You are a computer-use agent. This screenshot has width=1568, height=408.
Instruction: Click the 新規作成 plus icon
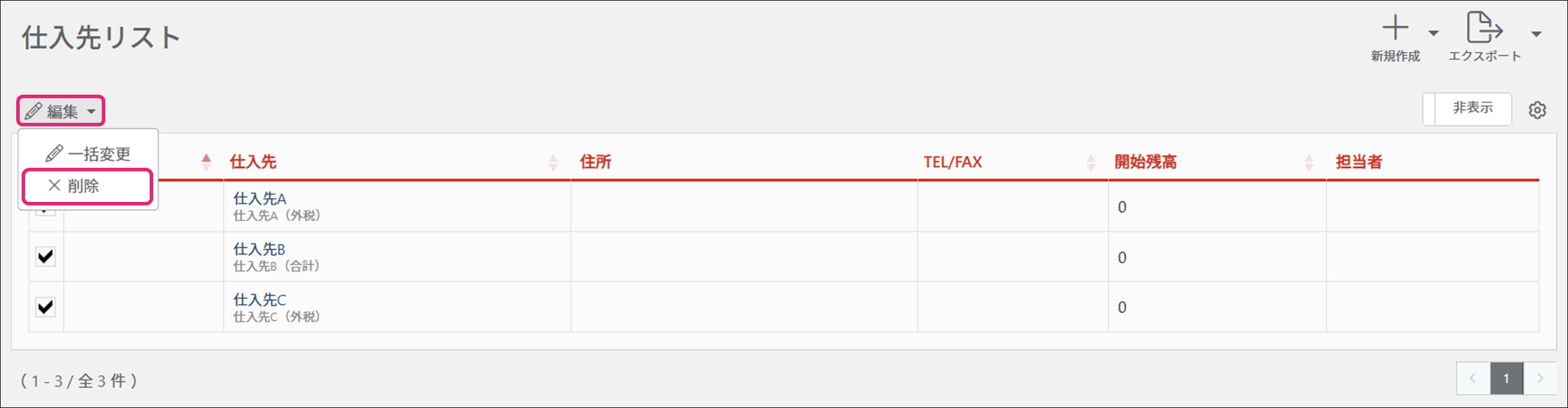pos(1395,29)
